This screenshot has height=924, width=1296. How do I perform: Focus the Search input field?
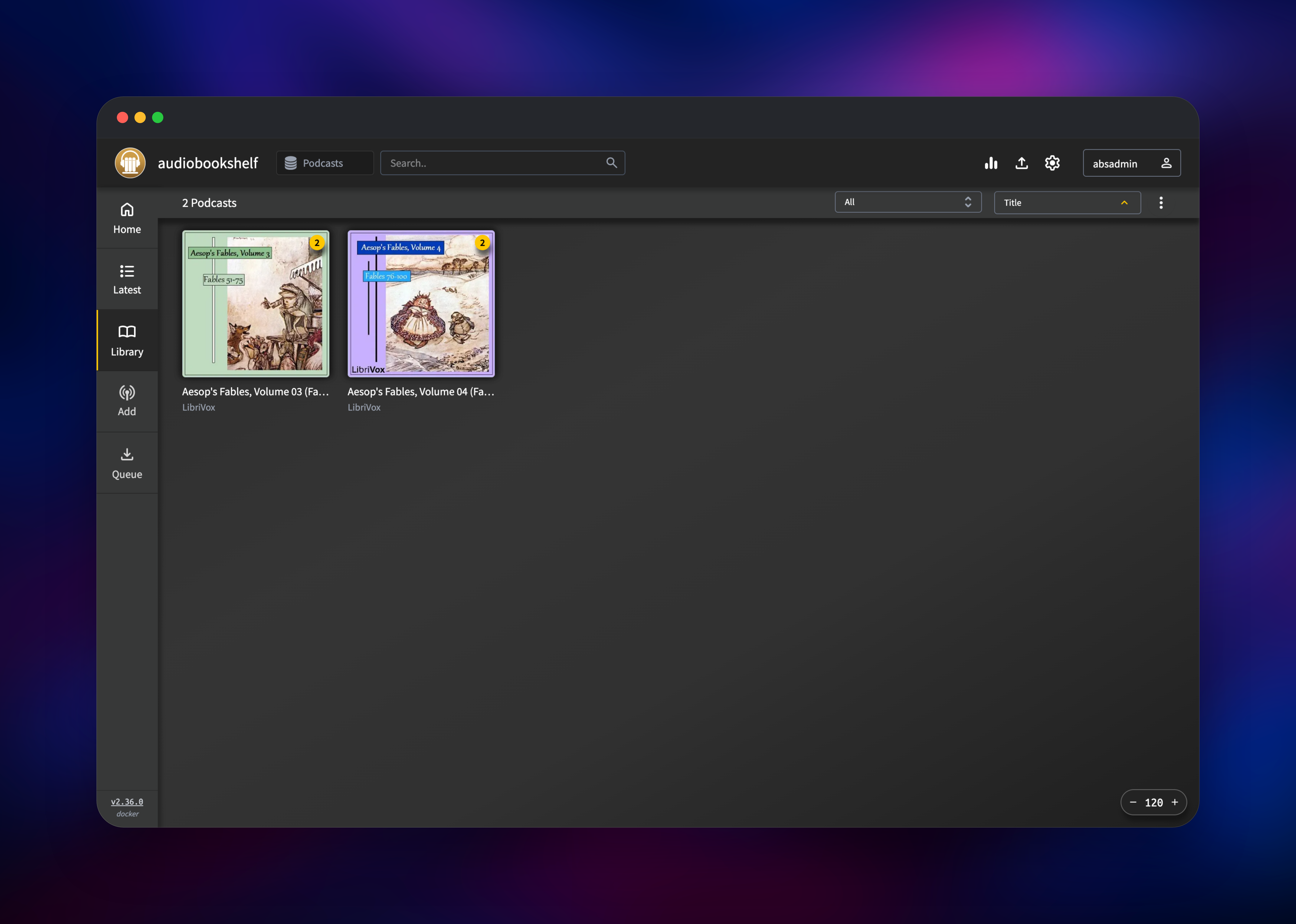pos(503,163)
